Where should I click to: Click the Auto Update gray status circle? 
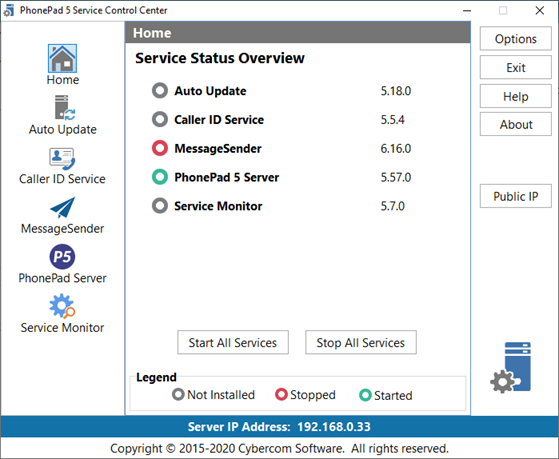click(x=160, y=91)
